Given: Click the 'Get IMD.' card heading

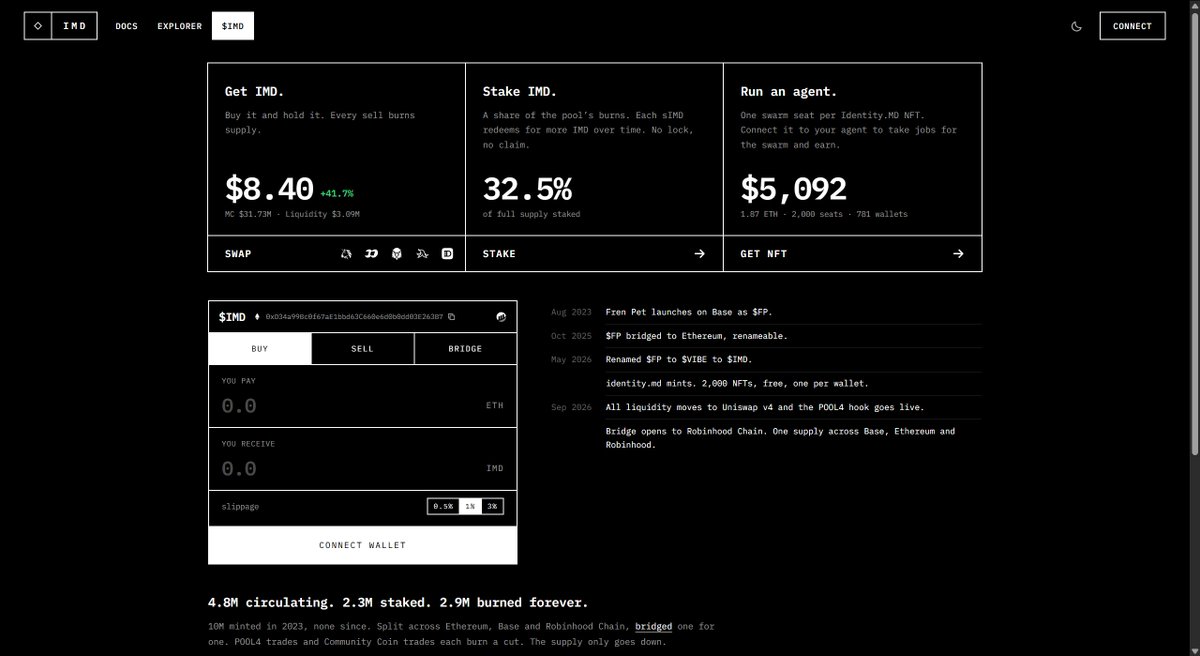Looking at the screenshot, I should (254, 91).
